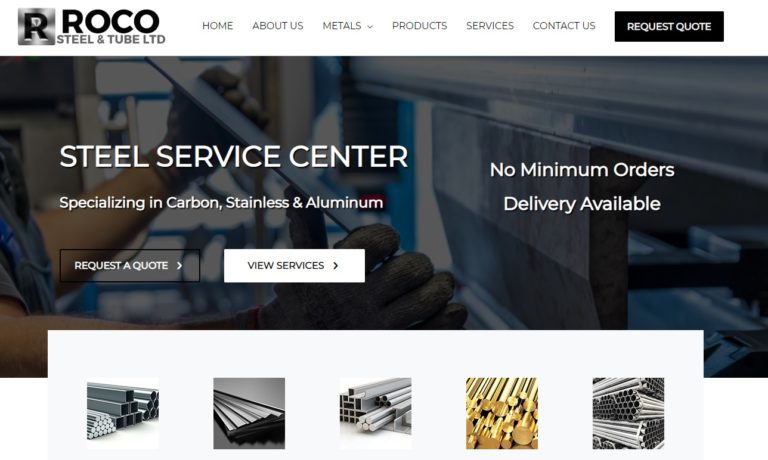Navigate to the Services page

[490, 25]
